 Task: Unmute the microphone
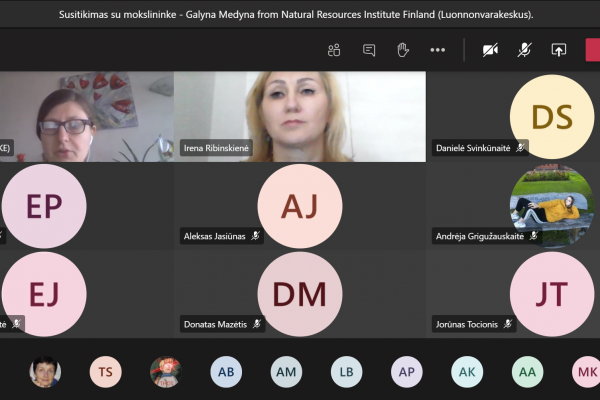pyautogui.click(x=524, y=50)
